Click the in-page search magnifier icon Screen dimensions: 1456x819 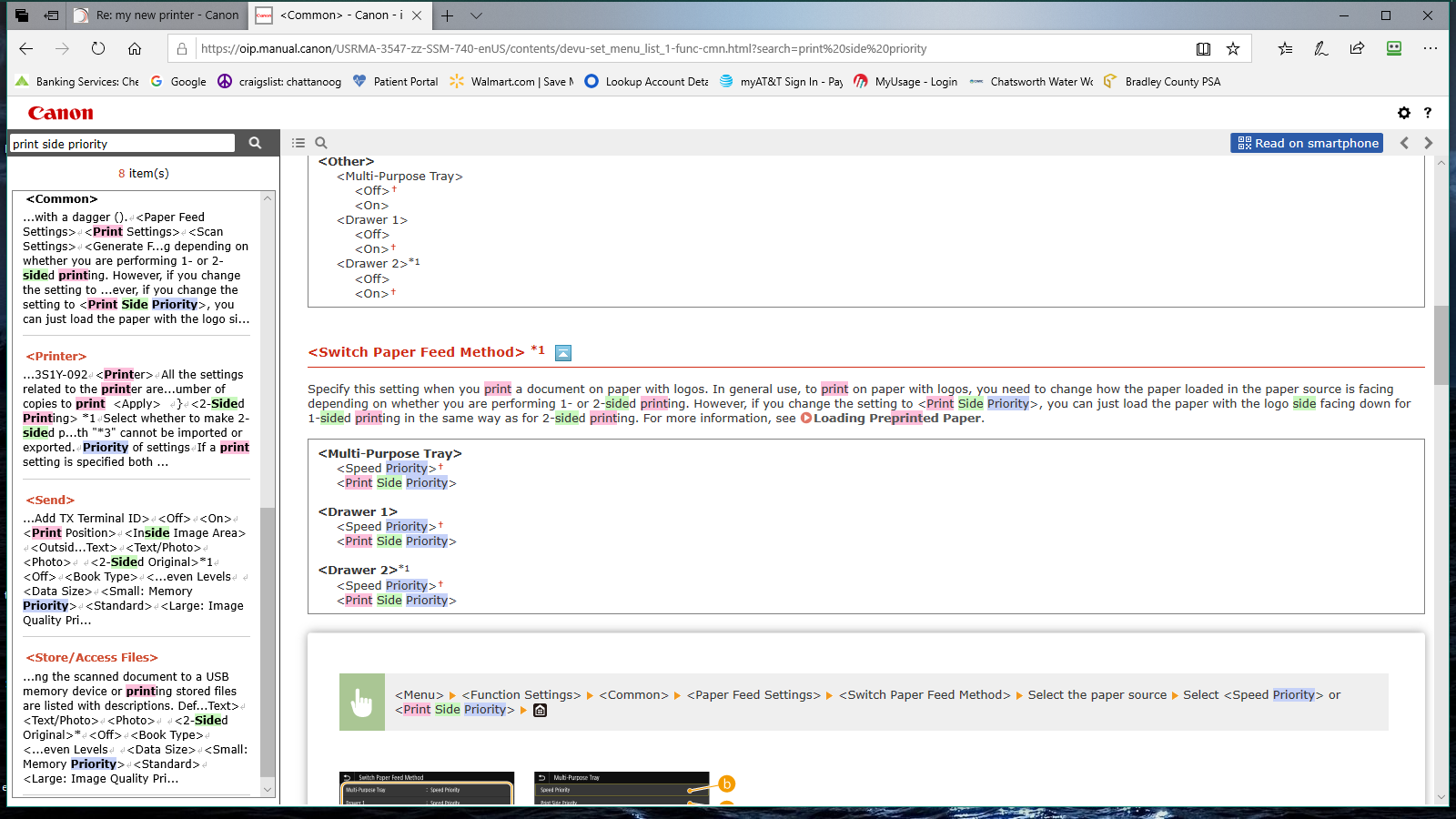(x=320, y=143)
